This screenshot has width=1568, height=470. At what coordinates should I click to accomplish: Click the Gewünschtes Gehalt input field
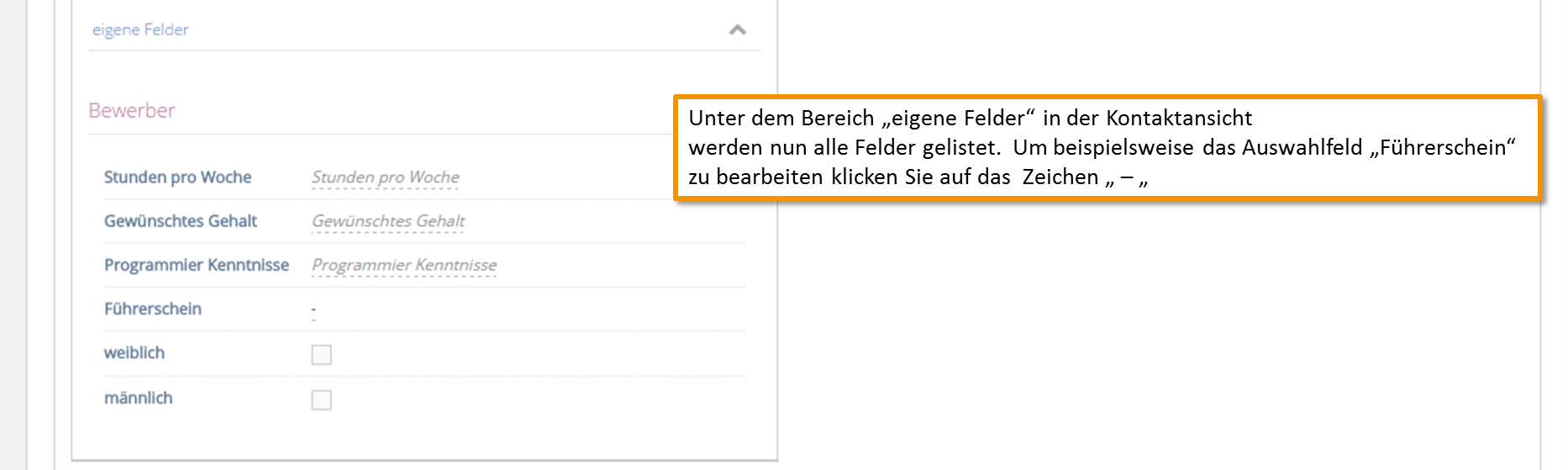point(388,221)
